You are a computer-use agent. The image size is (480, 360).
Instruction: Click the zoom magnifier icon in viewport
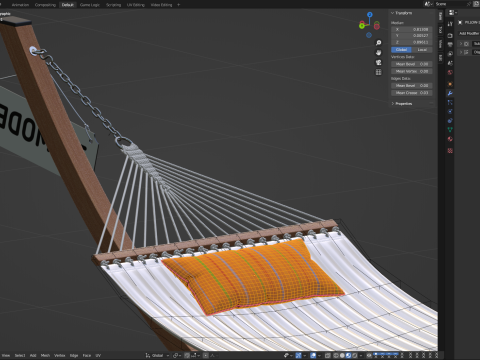(378, 43)
